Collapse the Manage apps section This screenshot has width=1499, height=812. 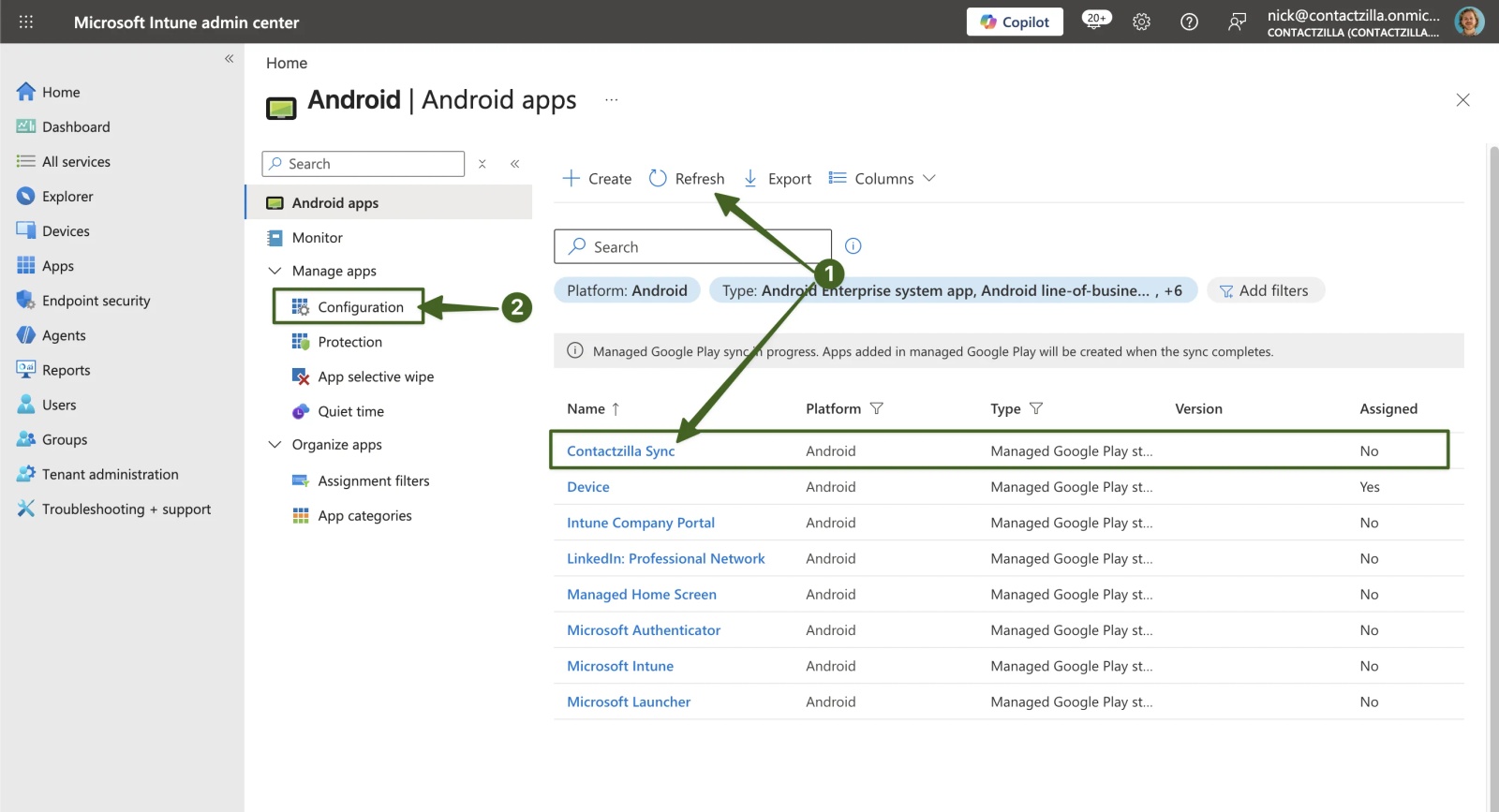click(x=275, y=271)
